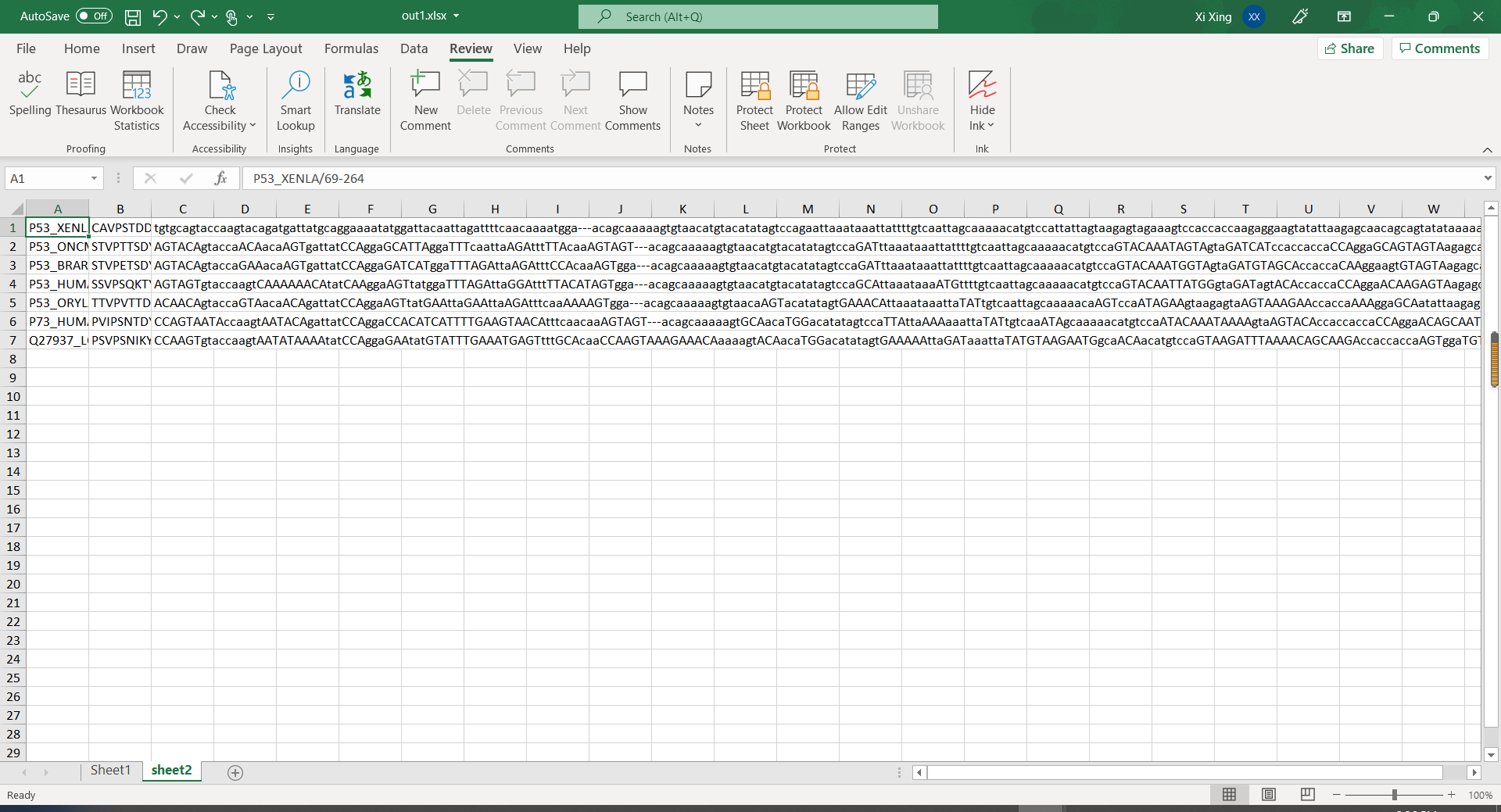This screenshot has height=812, width=1501.
Task: Switch to the Formulas ribbon tab
Action: (351, 48)
